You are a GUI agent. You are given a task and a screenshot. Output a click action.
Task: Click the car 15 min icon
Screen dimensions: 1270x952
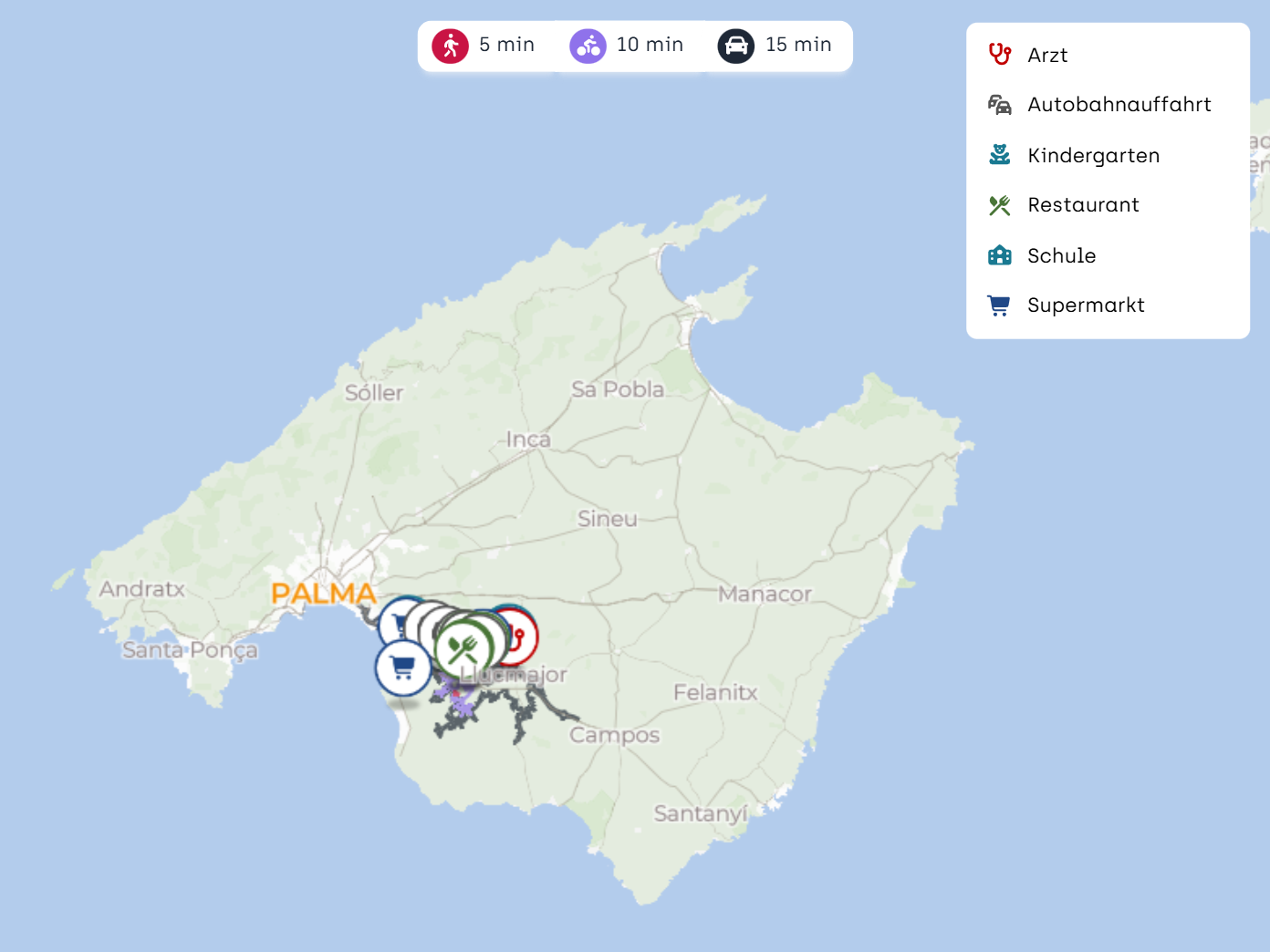point(735,46)
